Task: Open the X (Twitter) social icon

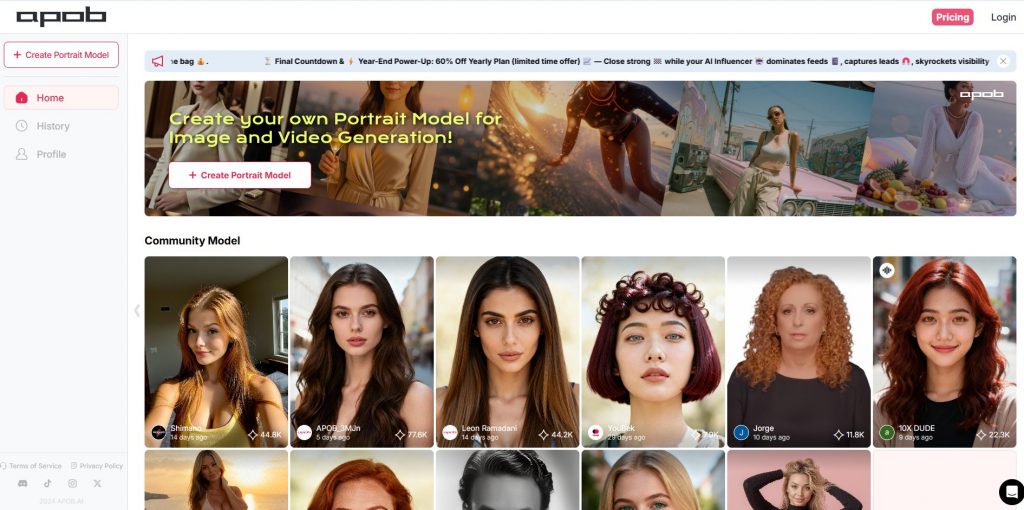Action: point(97,484)
